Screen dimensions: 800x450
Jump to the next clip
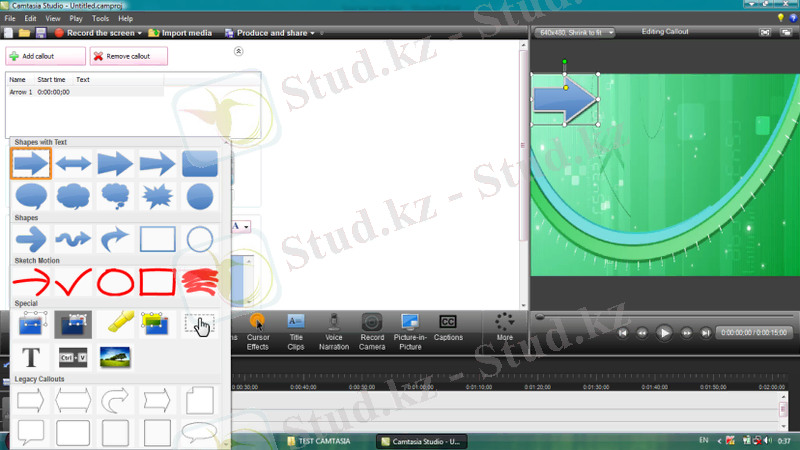706,333
